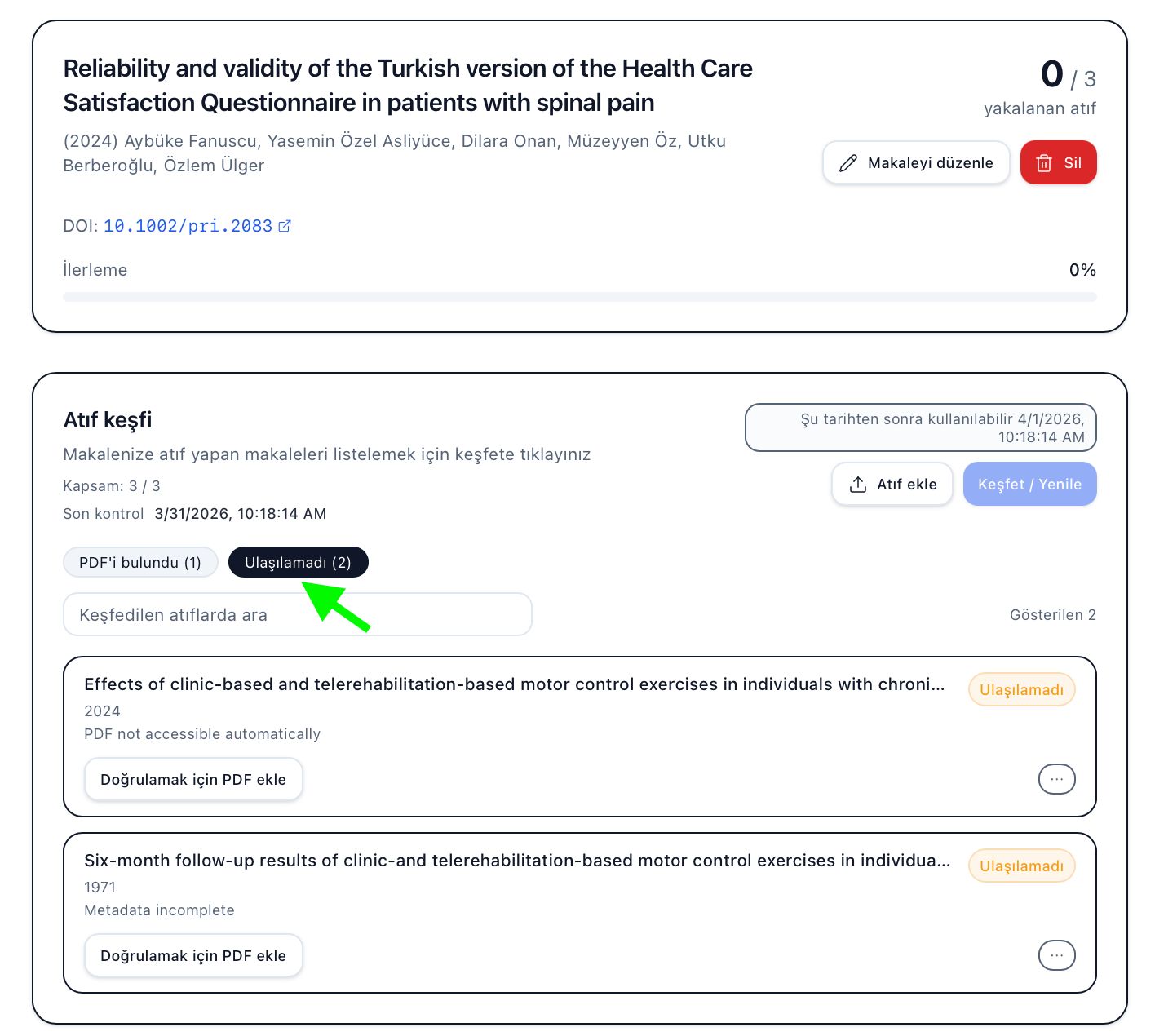
Task: Click the article title "Reliability and validity"
Action: coord(408,85)
